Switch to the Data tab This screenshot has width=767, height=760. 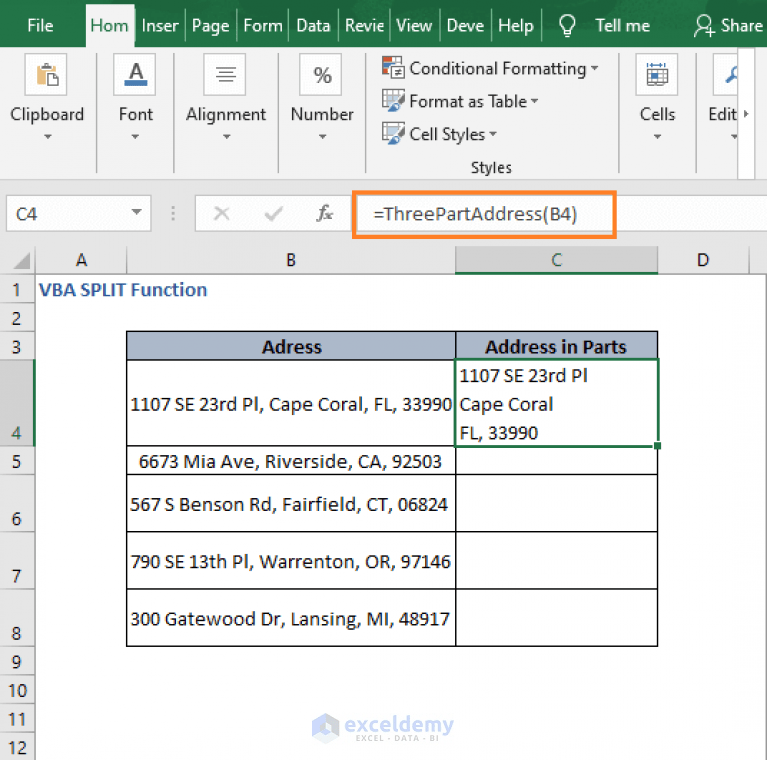[313, 25]
